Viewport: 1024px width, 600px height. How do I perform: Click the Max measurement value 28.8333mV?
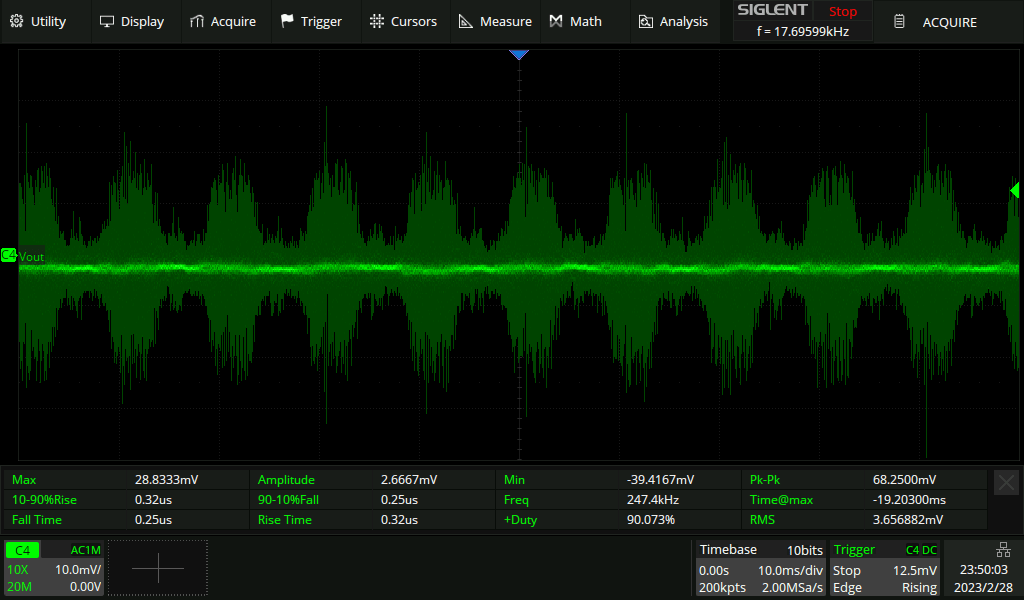167,479
